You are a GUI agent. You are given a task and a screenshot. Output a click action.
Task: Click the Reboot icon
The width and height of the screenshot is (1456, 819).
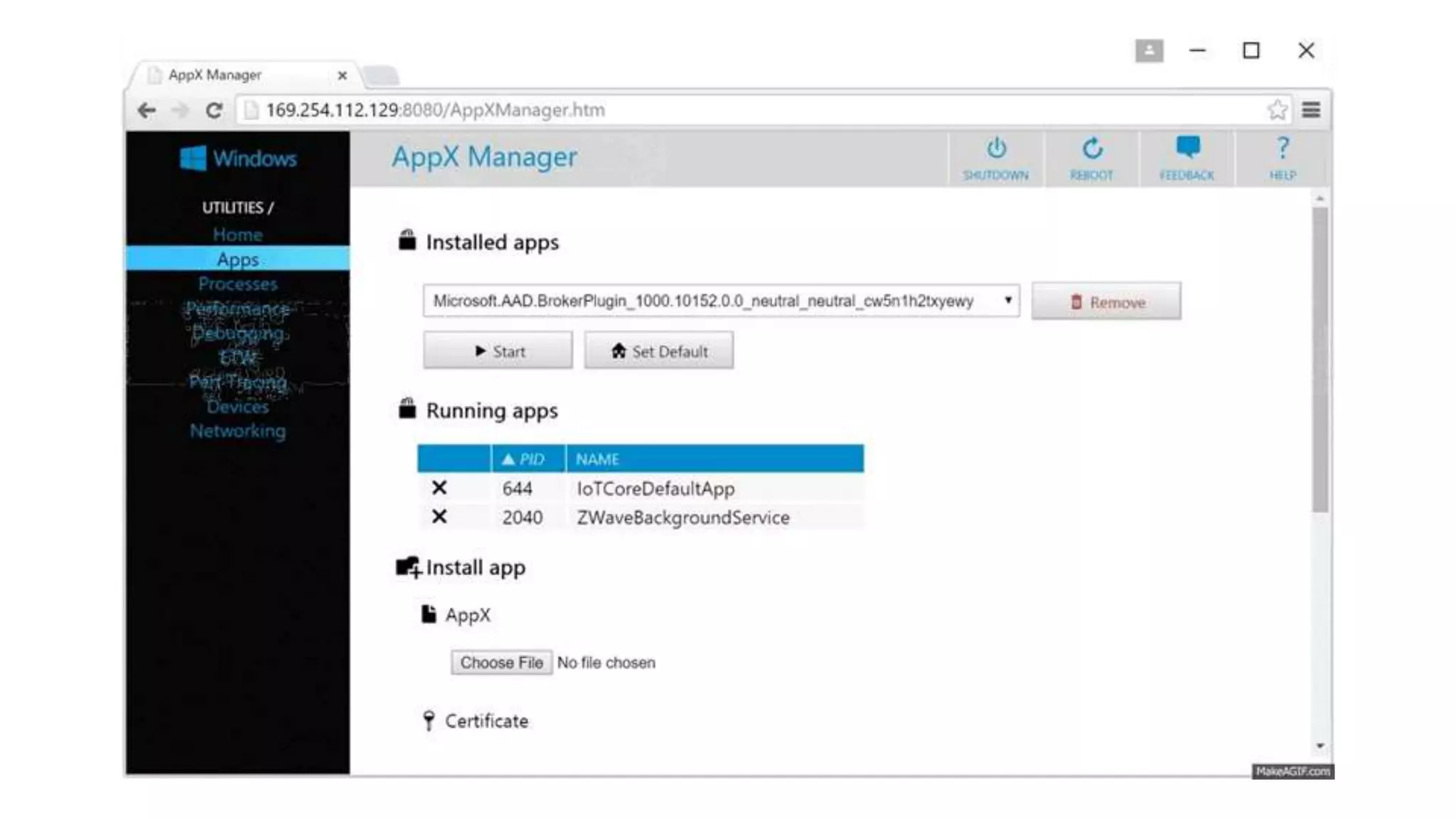click(x=1091, y=149)
